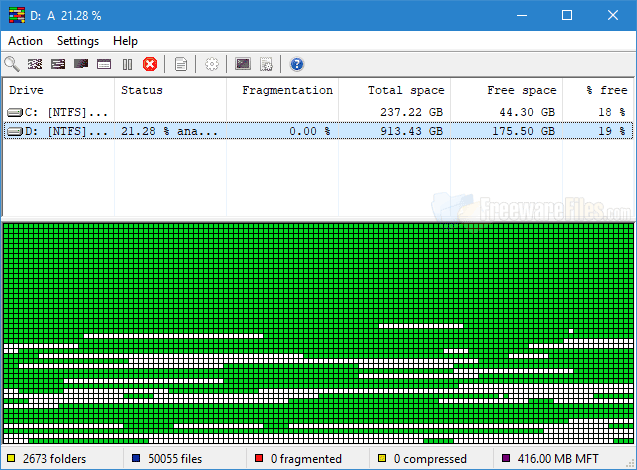Click the blue files color swatch
Image resolution: width=637 pixels, height=470 pixels.
(136, 458)
